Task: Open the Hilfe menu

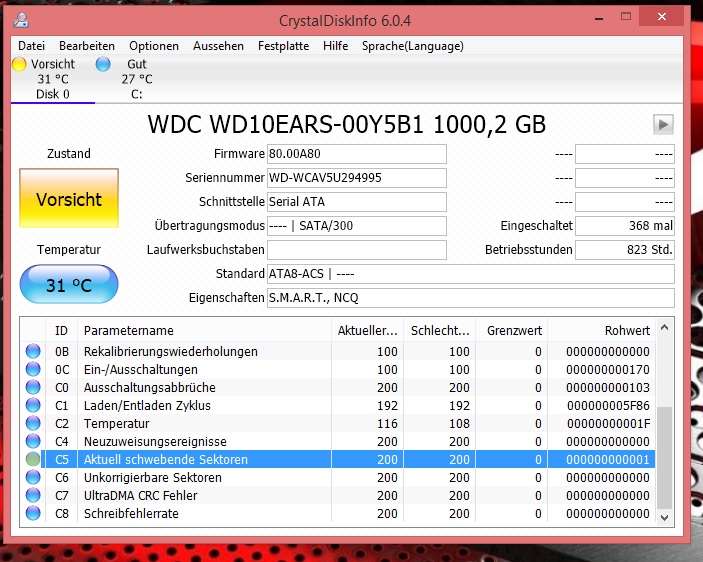Action: tap(335, 46)
